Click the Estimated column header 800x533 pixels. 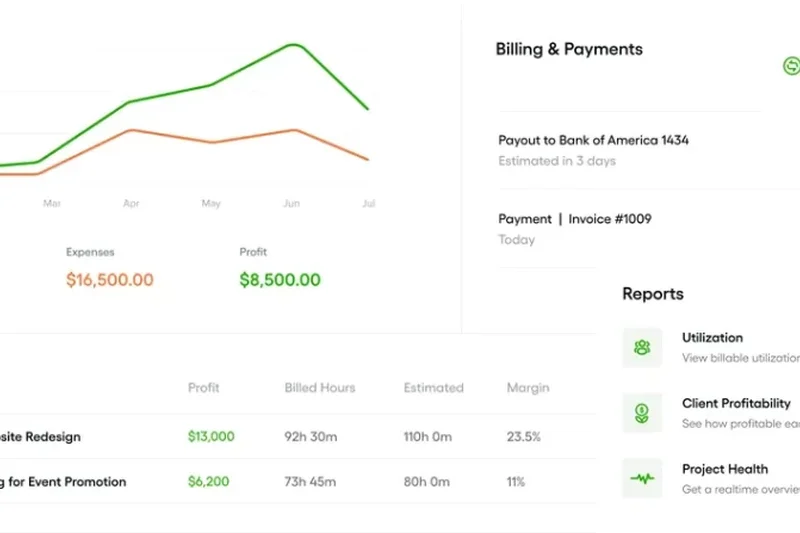[x=433, y=387]
